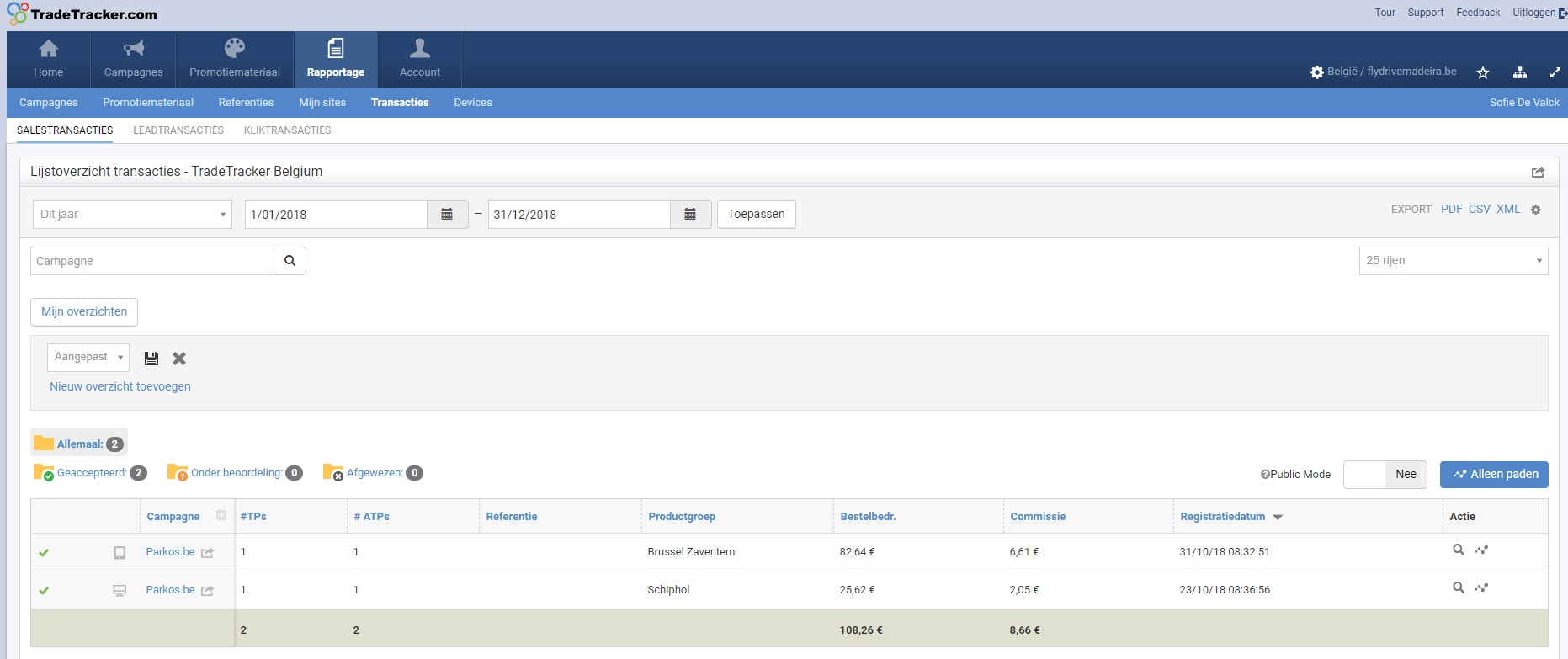
Task: Save the current overview (floppy icon)
Action: click(x=151, y=359)
